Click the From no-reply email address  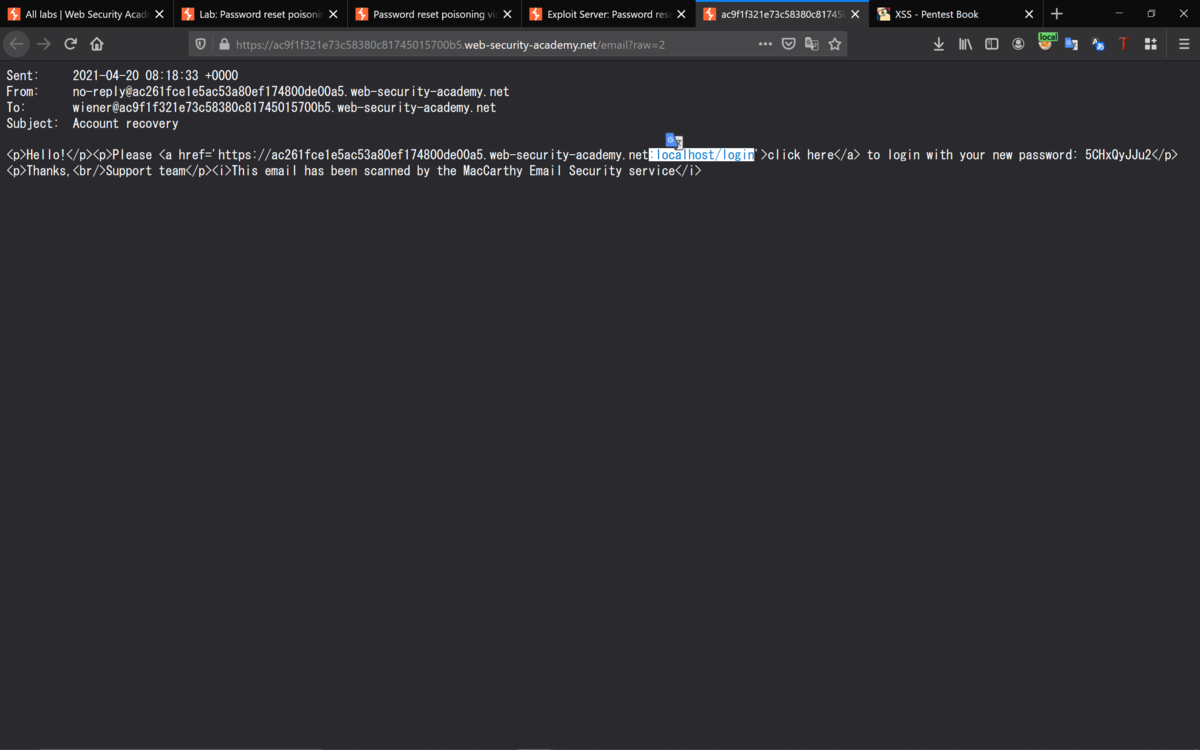tap(291, 92)
